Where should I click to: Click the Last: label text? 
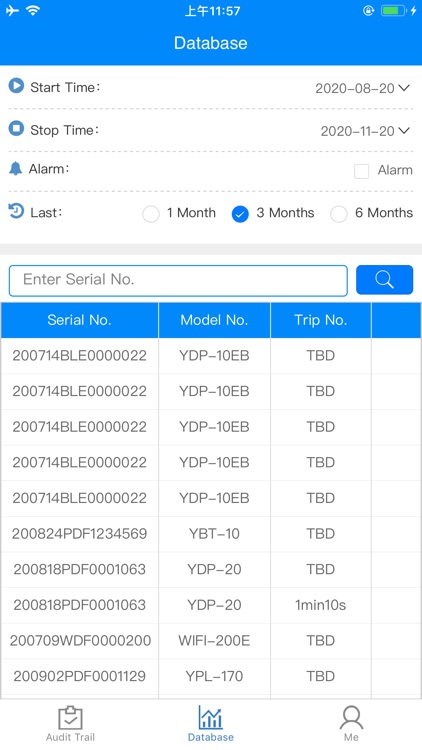pyautogui.click(x=46, y=213)
